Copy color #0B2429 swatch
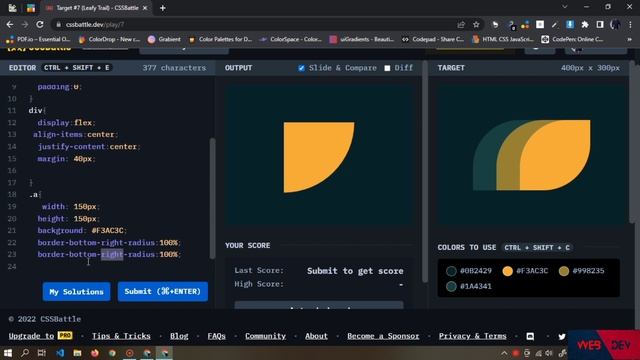 click(469, 271)
